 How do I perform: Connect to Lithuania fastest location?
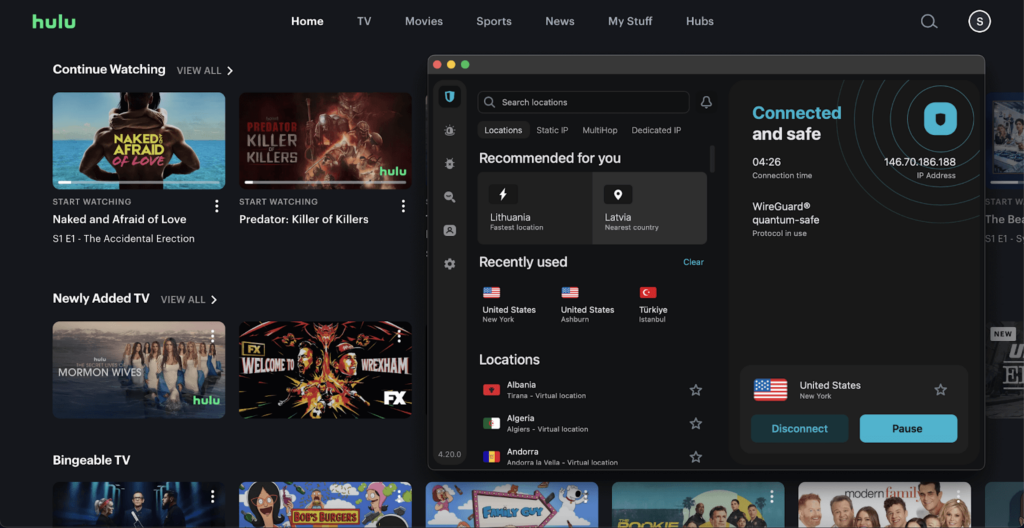[535, 208]
